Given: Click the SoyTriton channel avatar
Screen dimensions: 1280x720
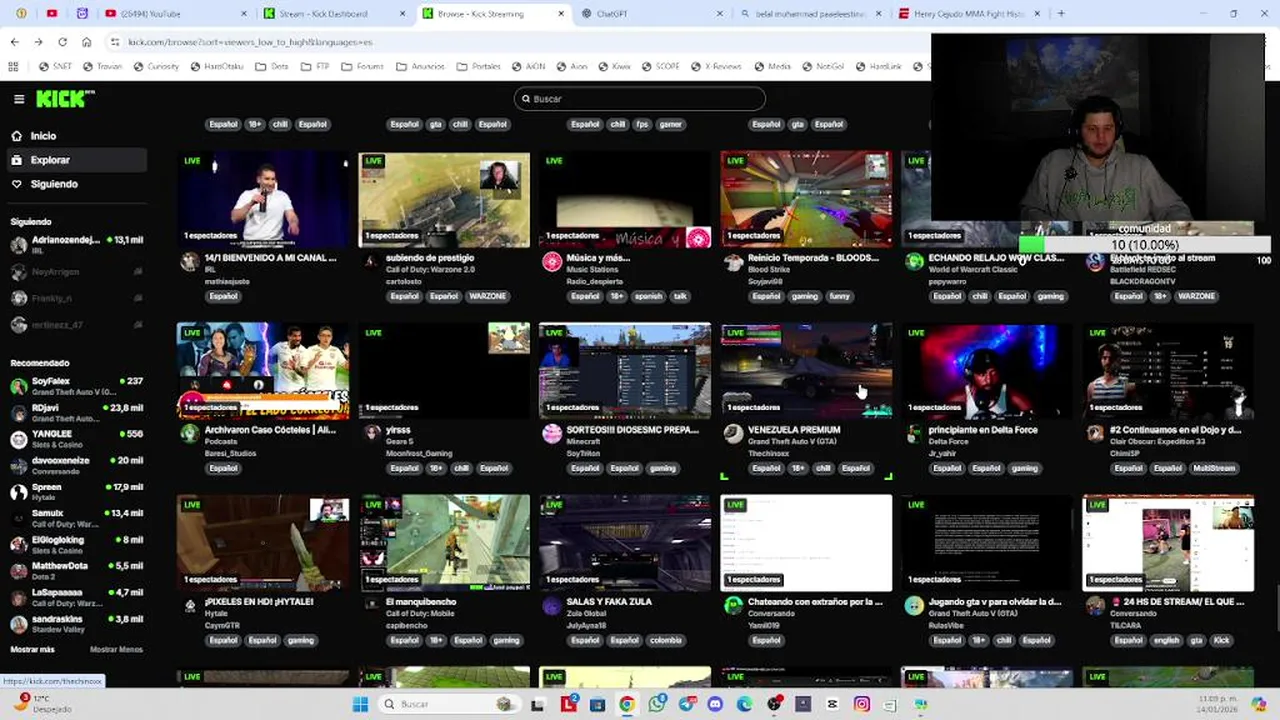Looking at the screenshot, I should coord(552,434).
